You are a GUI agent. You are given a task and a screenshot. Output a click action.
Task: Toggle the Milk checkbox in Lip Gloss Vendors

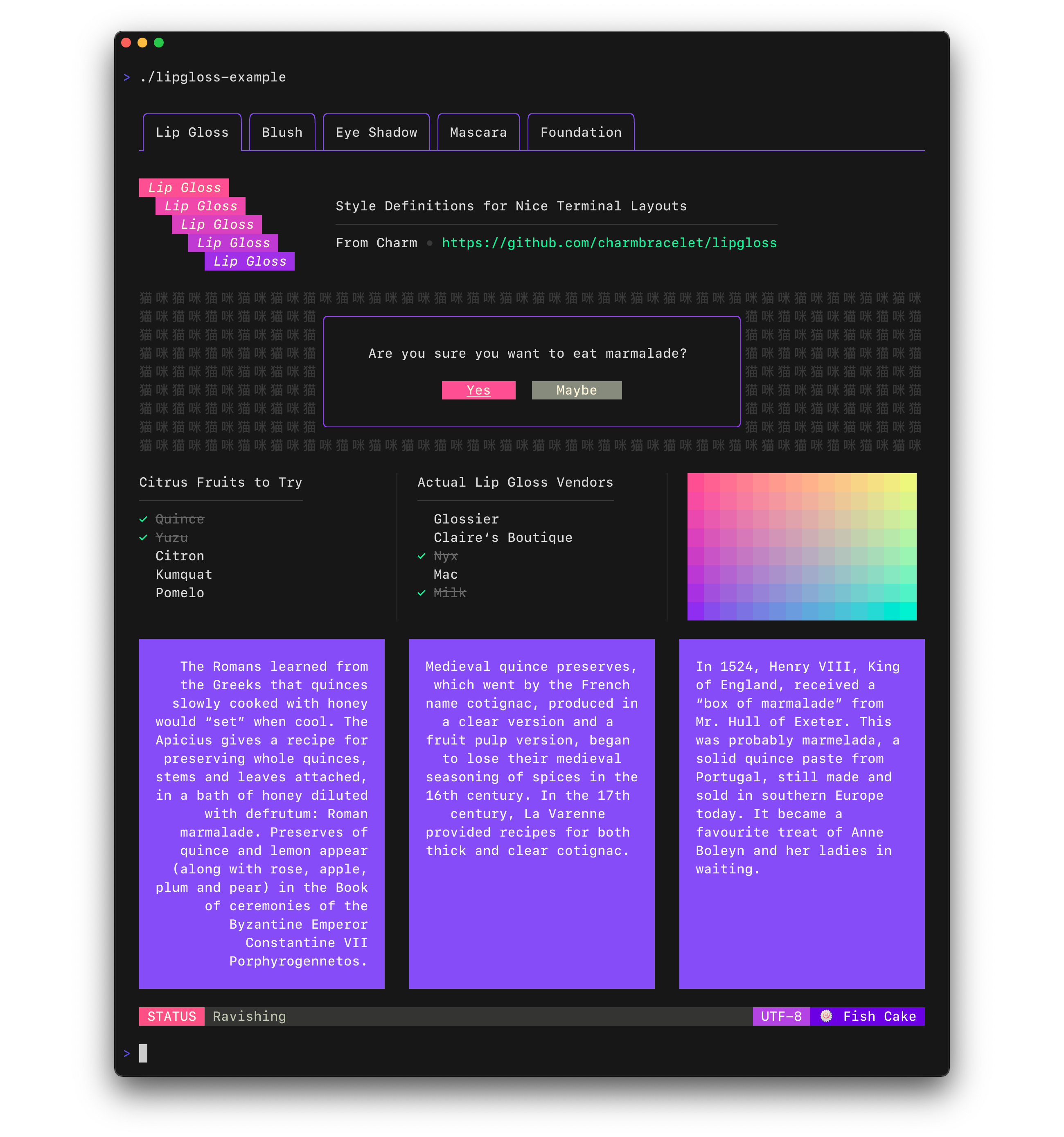422,593
